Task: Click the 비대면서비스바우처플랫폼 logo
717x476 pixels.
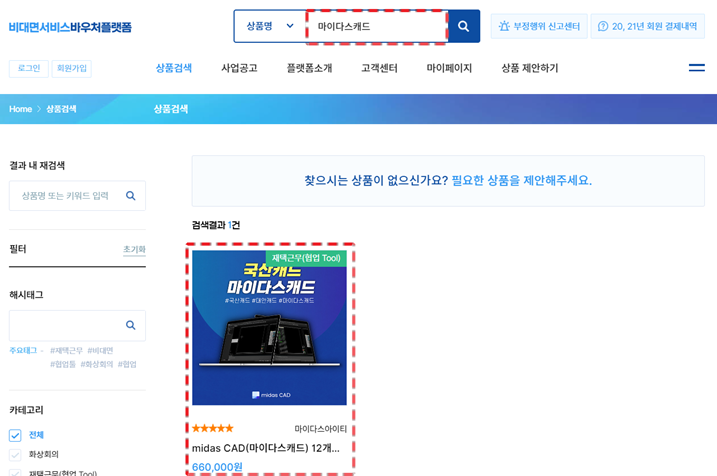Action: pos(70,27)
